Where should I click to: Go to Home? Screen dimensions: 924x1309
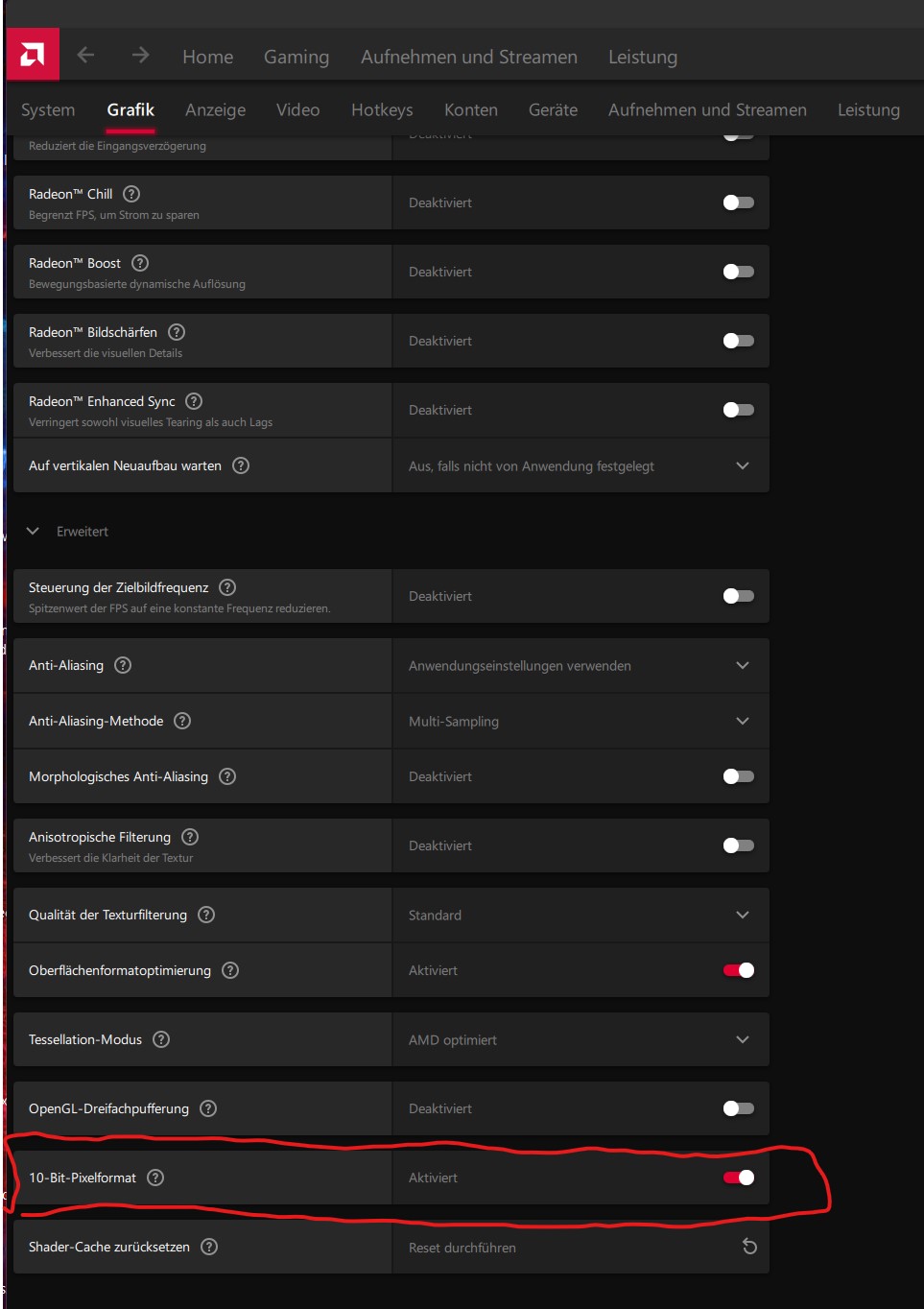pyautogui.click(x=207, y=58)
